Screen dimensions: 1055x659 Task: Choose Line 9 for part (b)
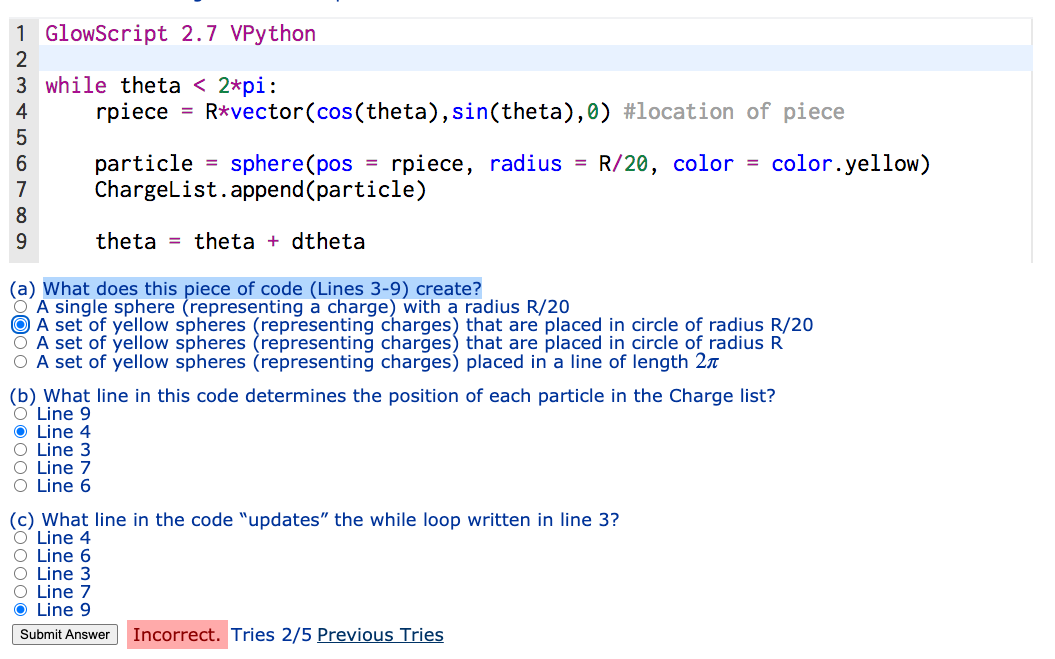click(x=21, y=414)
